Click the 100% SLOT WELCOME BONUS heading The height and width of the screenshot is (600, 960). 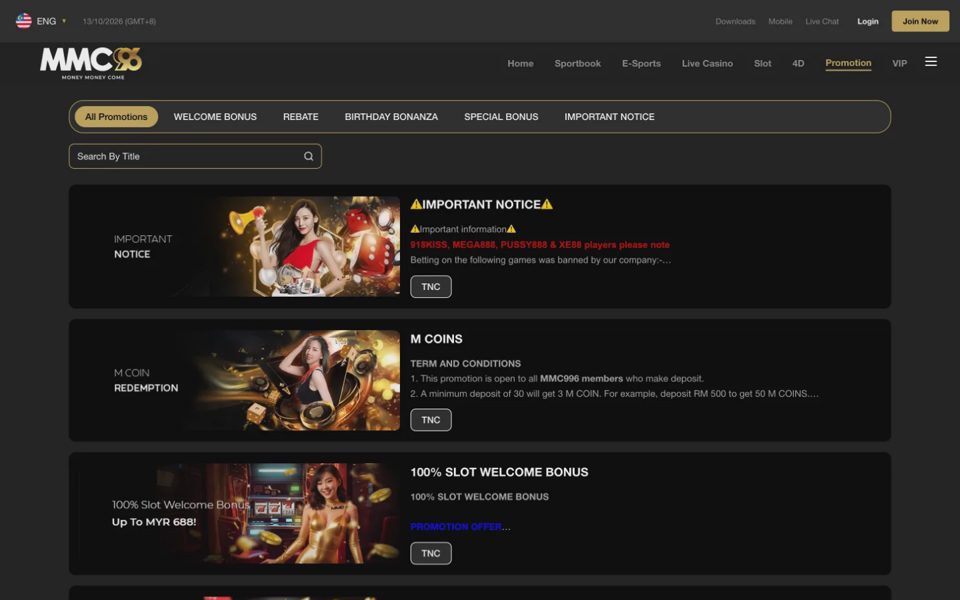click(x=499, y=473)
